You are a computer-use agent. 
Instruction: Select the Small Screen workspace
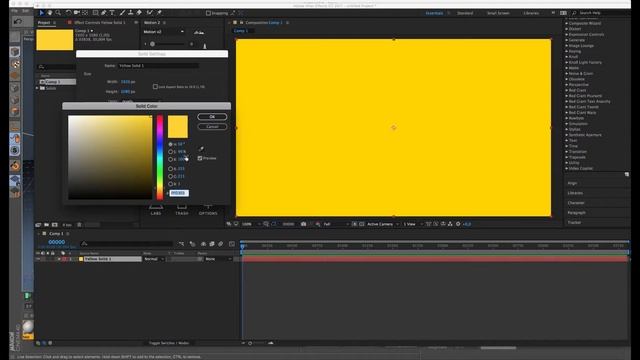pyautogui.click(x=498, y=13)
